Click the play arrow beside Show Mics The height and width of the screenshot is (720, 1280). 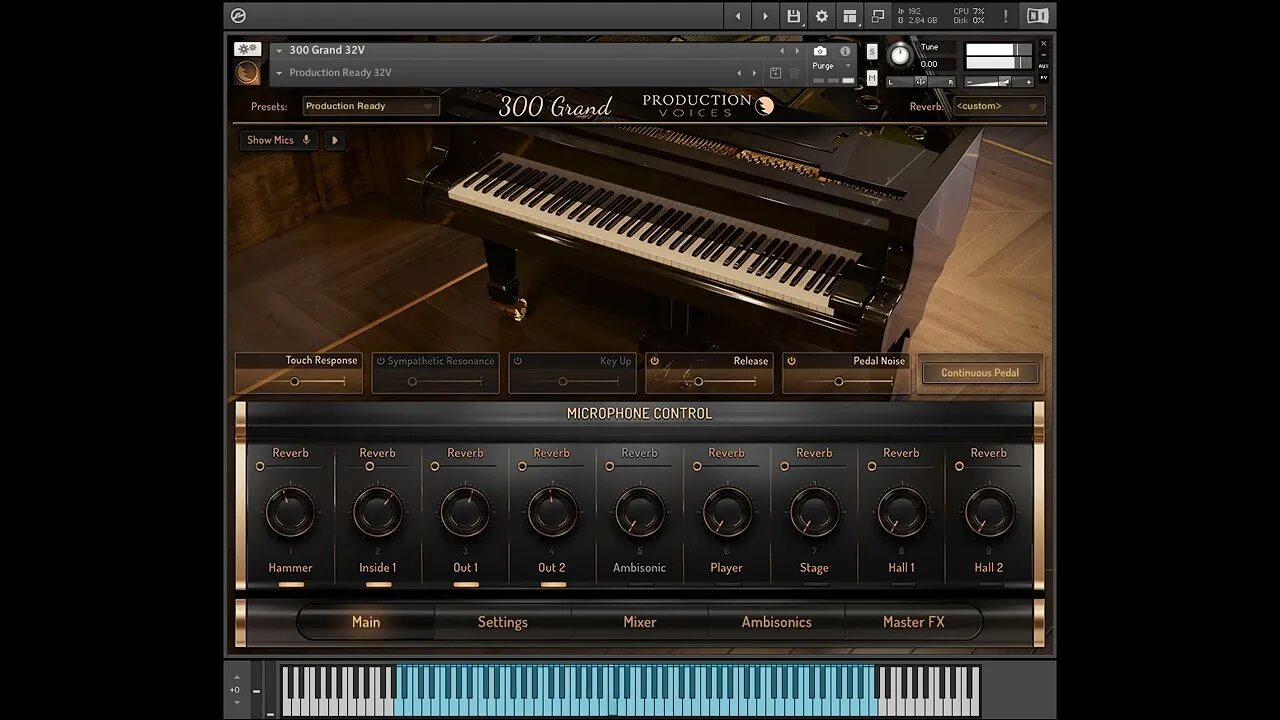pos(335,140)
